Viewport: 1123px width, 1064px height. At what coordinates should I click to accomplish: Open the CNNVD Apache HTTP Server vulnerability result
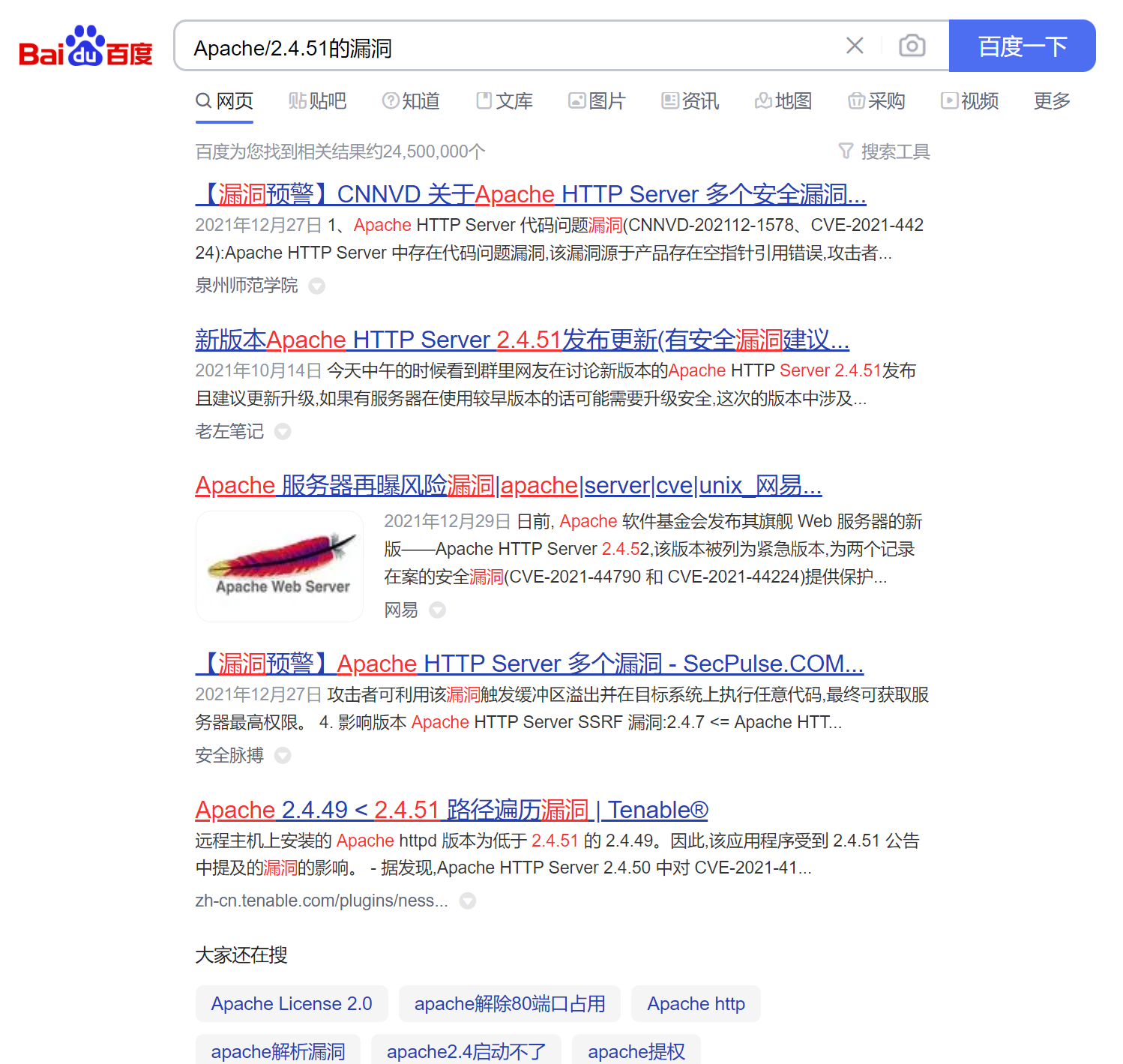click(531, 194)
